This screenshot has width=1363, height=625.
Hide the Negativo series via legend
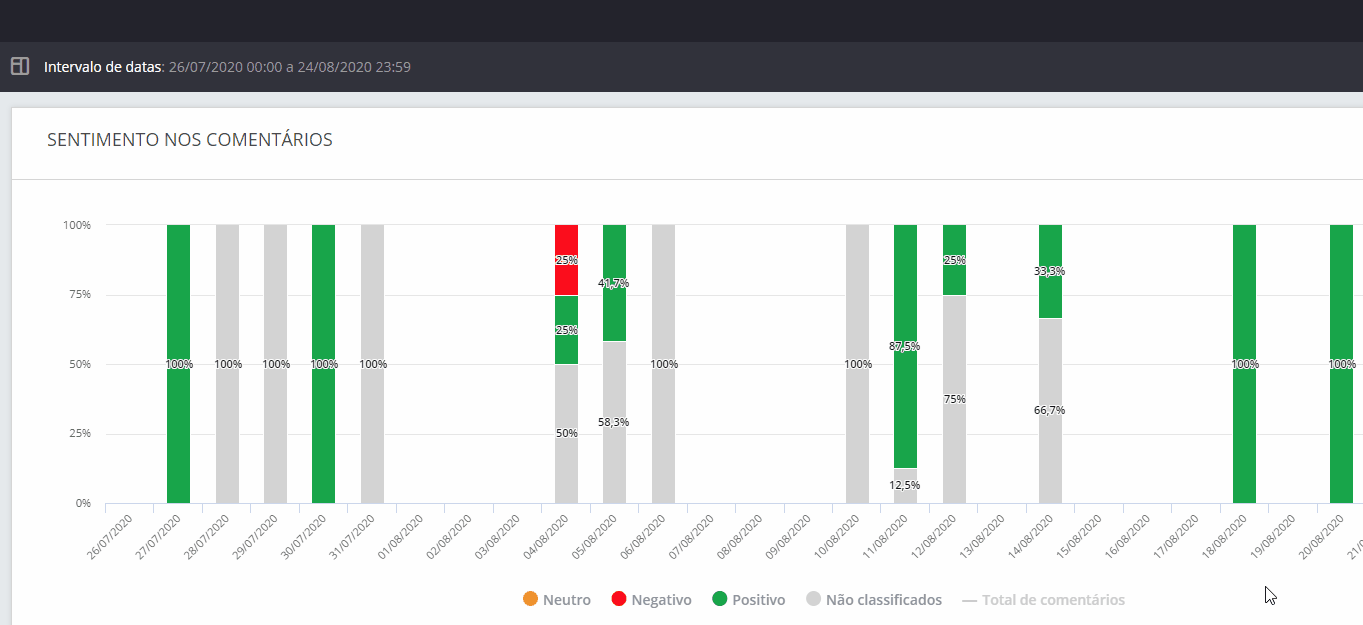651,600
